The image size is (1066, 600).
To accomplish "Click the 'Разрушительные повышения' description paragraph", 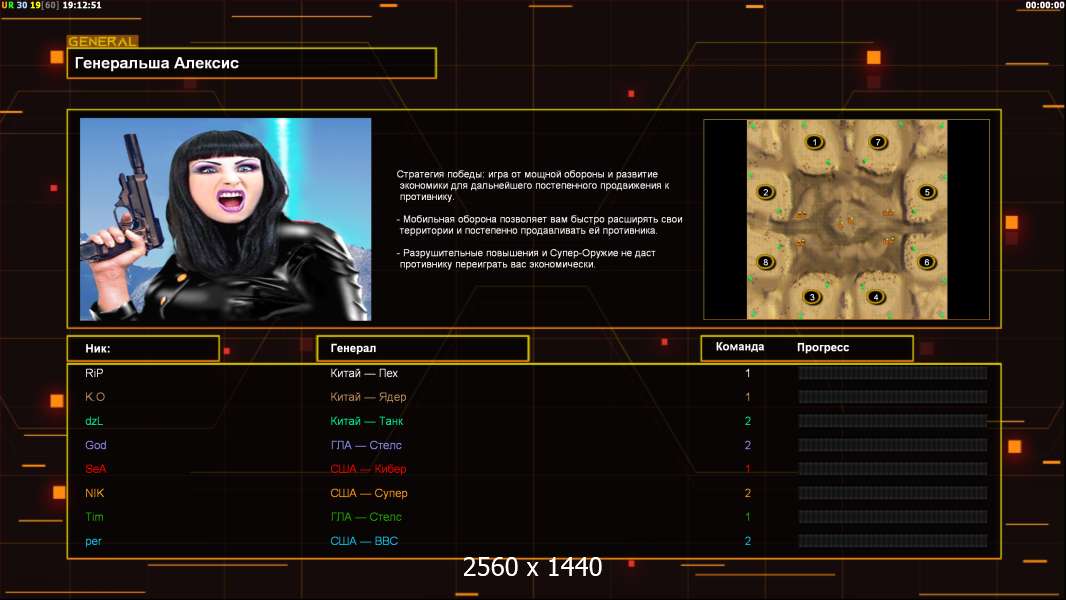I will (x=526, y=259).
